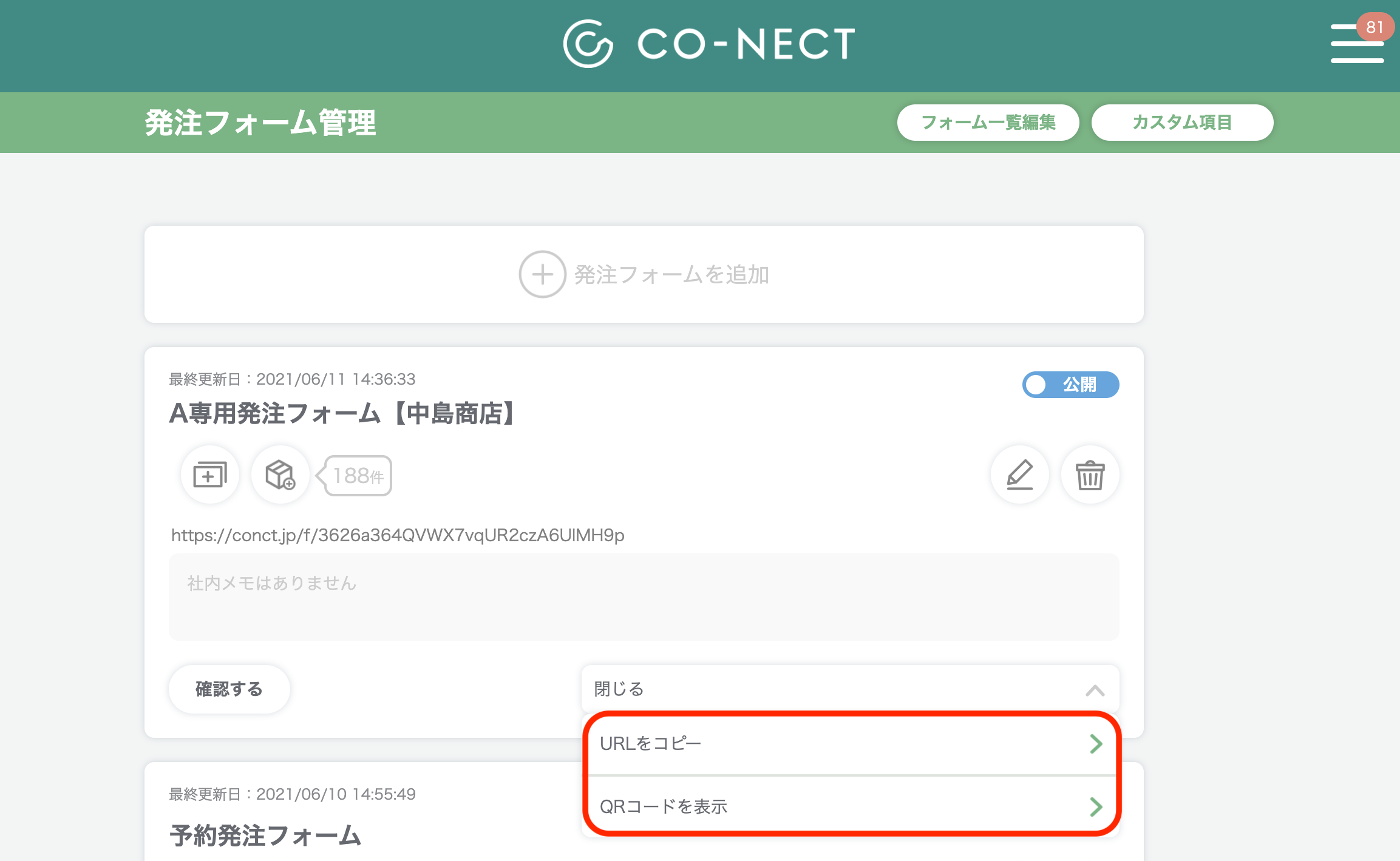Screen dimensions: 1400x861
Task: Click the 確認する button
Action: coord(229,689)
